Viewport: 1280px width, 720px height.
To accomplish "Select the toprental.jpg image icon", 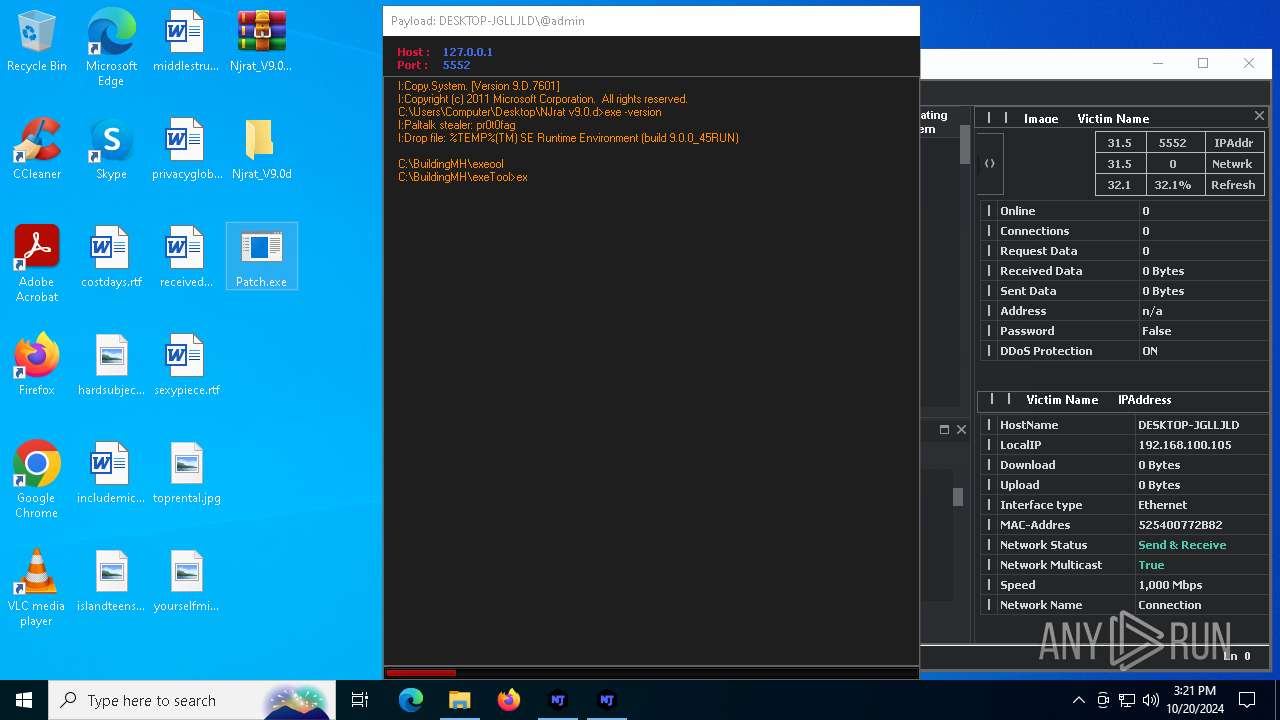I will 186,474.
